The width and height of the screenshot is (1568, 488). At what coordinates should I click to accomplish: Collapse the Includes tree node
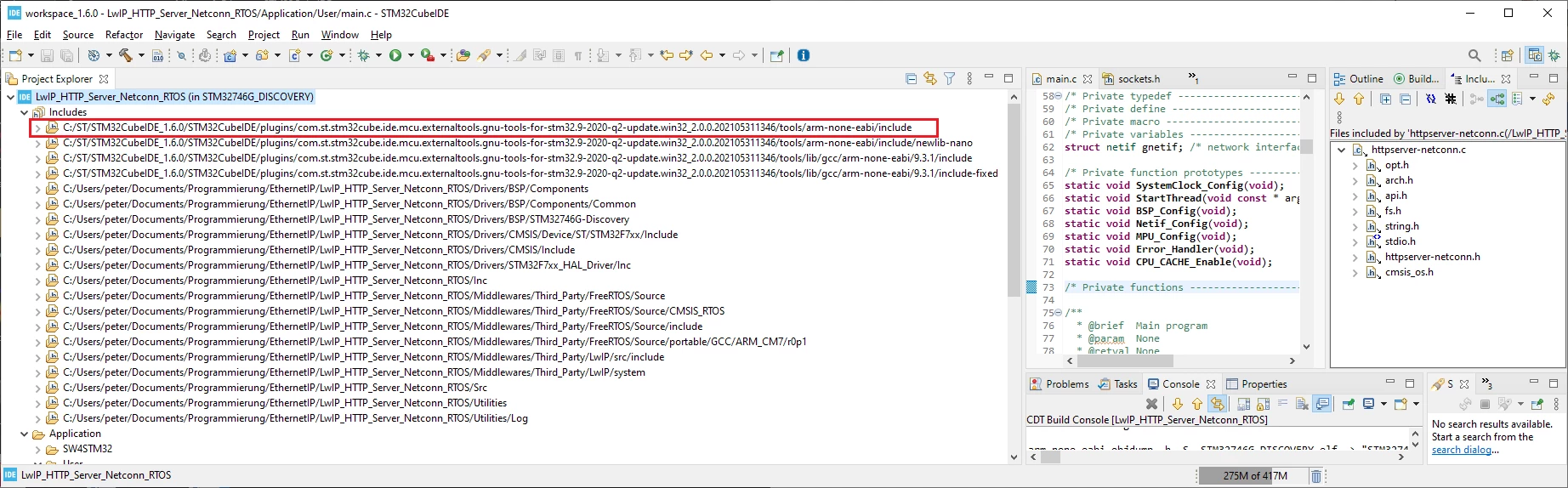24,112
